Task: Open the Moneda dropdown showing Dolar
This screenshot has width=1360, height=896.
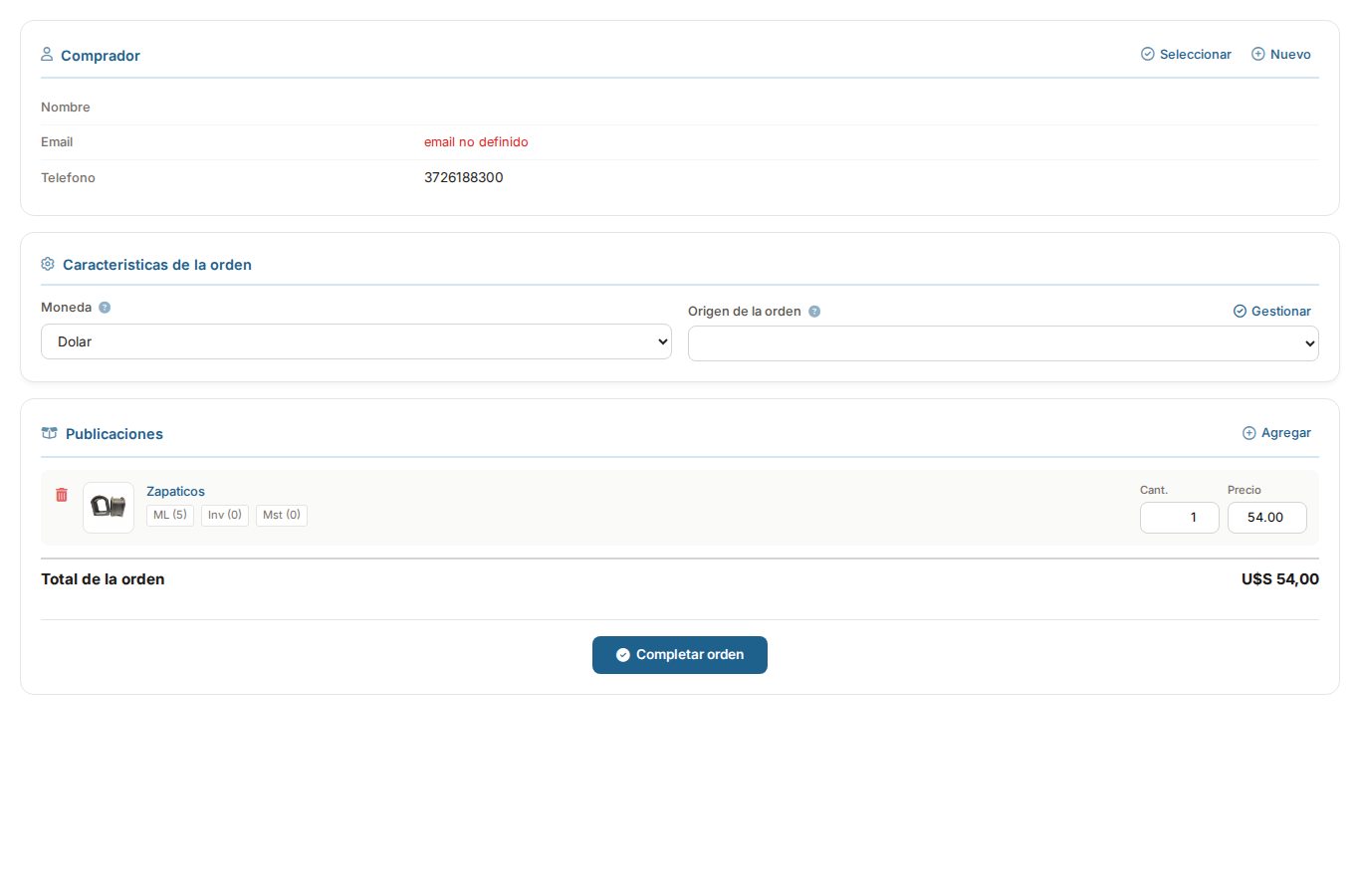Action: pos(355,341)
